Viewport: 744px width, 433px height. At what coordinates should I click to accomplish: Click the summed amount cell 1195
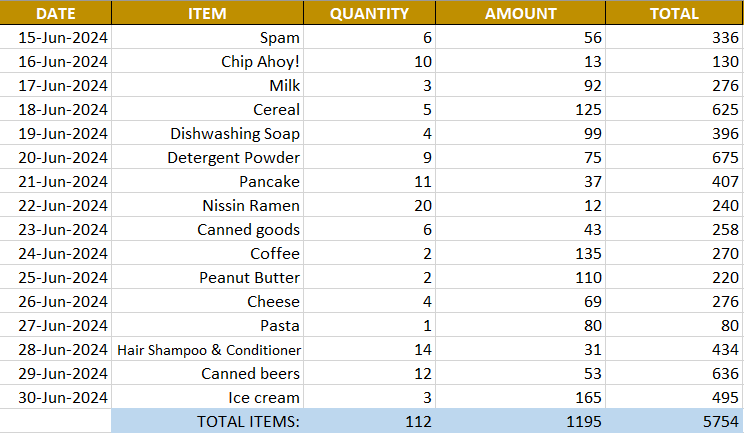[520, 422]
